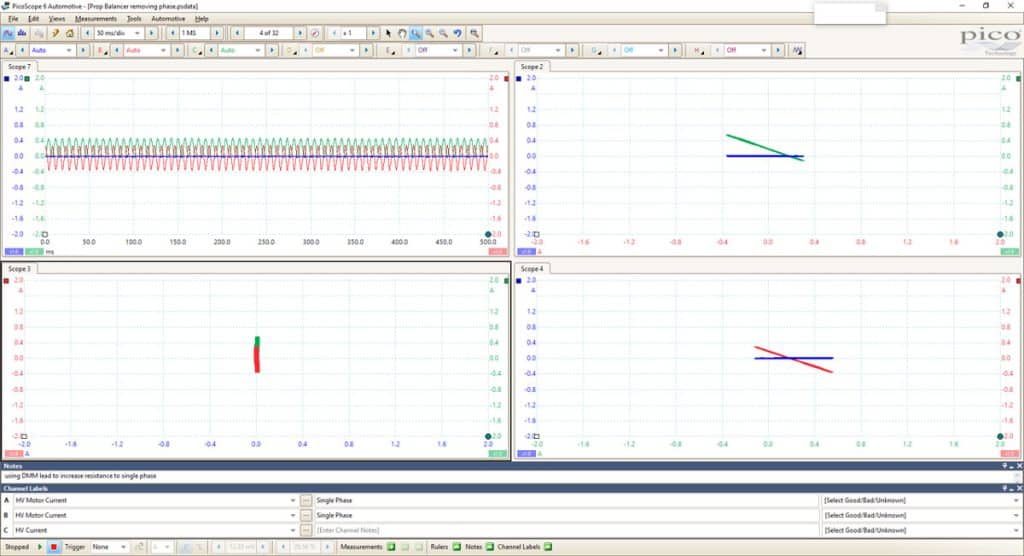Go to next buffer waveform arrow
The image size is (1024, 556).
click(x=300, y=33)
